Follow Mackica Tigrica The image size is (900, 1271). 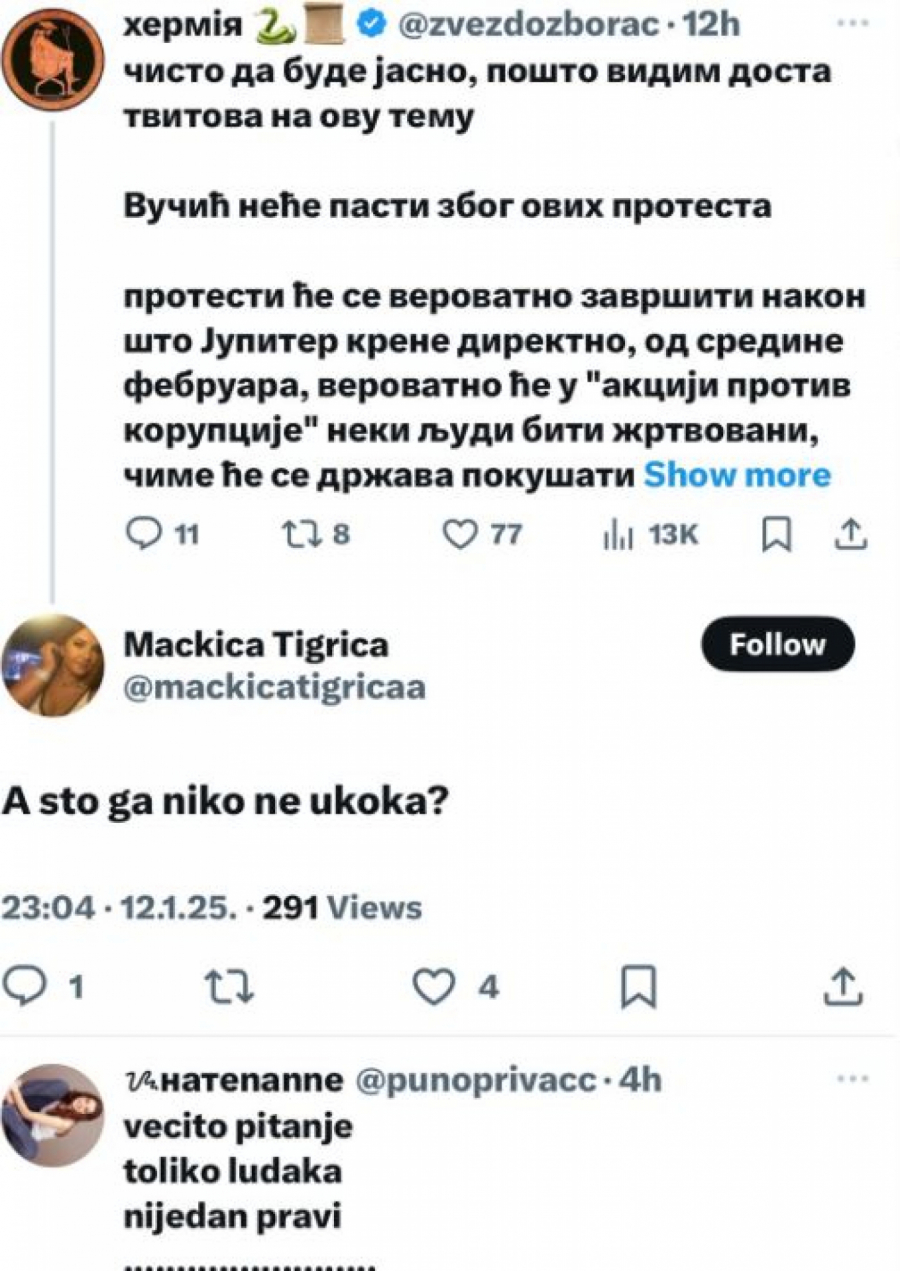click(776, 644)
